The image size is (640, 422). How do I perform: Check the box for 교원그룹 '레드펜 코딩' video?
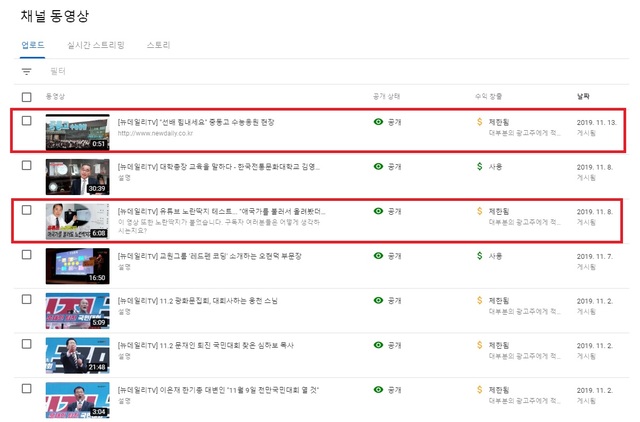pyautogui.click(x=27, y=255)
